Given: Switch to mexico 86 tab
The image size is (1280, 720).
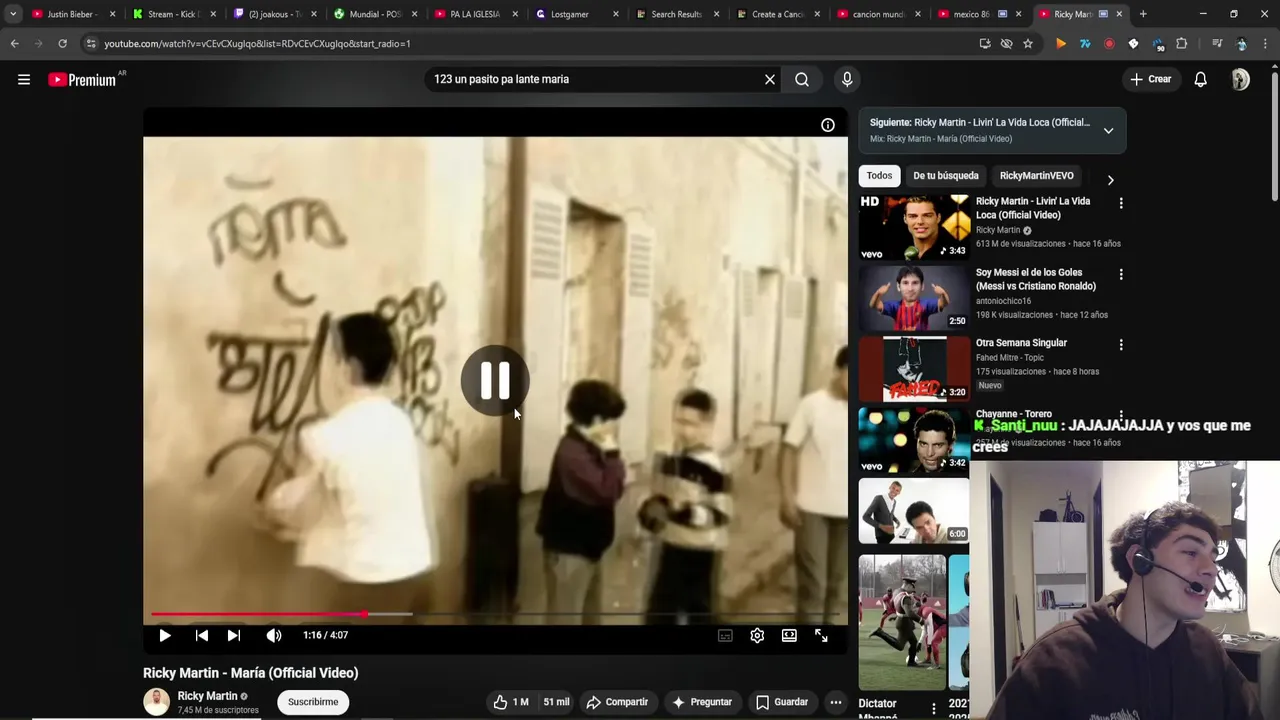Looking at the screenshot, I should (978, 14).
